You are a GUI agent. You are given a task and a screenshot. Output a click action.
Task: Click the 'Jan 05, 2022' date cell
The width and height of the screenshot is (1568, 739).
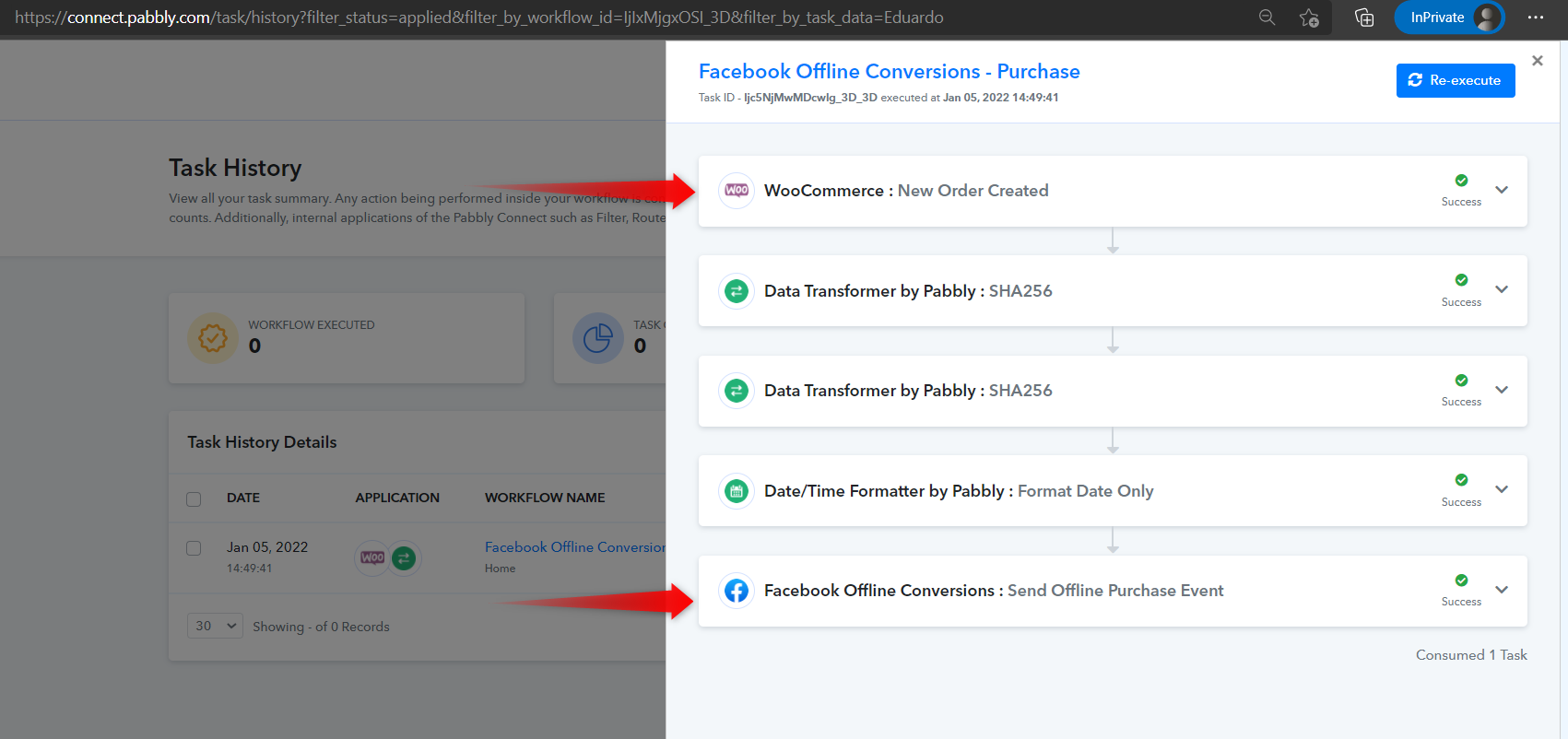tap(267, 547)
